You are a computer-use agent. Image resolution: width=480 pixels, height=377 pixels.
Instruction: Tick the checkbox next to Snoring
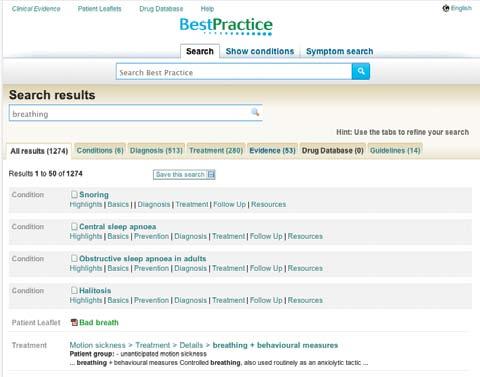coord(74,194)
